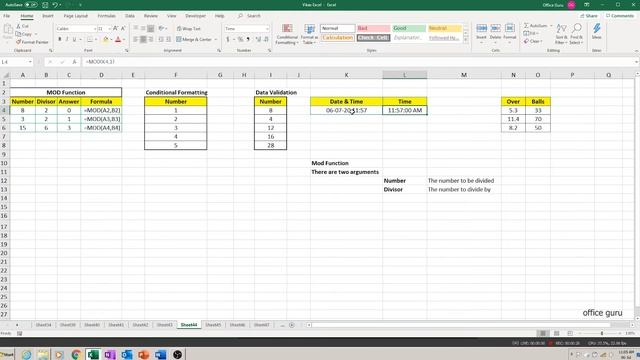Screen dimensions: 640x360
Task: Apply the Neutral cell style
Action: [444, 28]
